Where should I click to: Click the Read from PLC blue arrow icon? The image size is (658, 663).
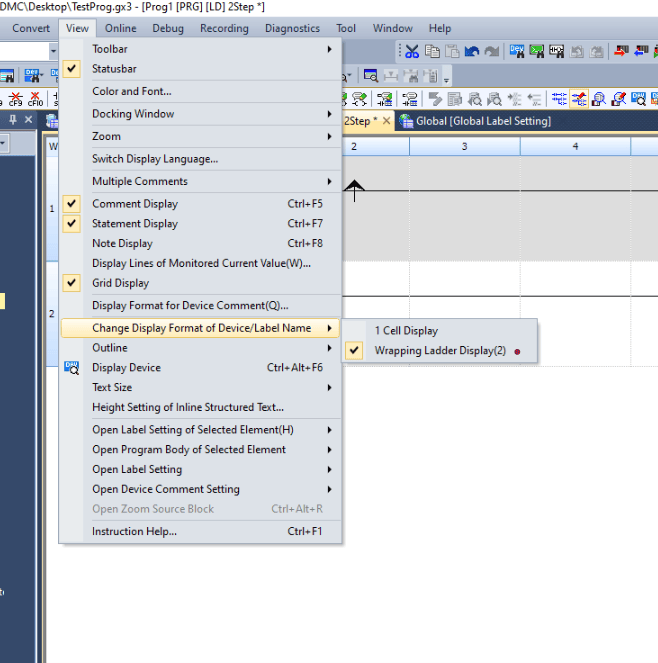(641, 52)
